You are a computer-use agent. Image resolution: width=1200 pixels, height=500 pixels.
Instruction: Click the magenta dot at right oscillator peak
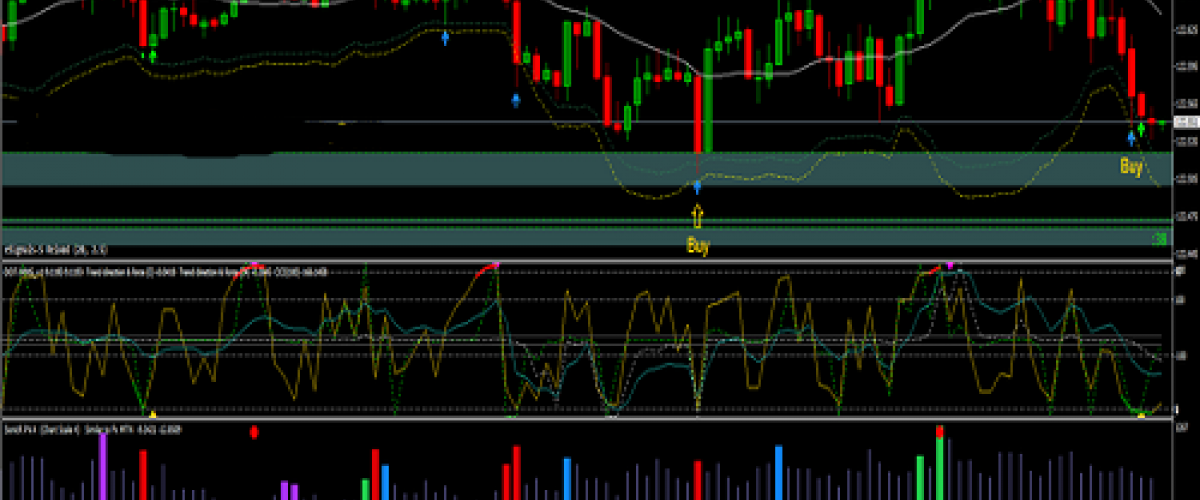tap(950, 266)
